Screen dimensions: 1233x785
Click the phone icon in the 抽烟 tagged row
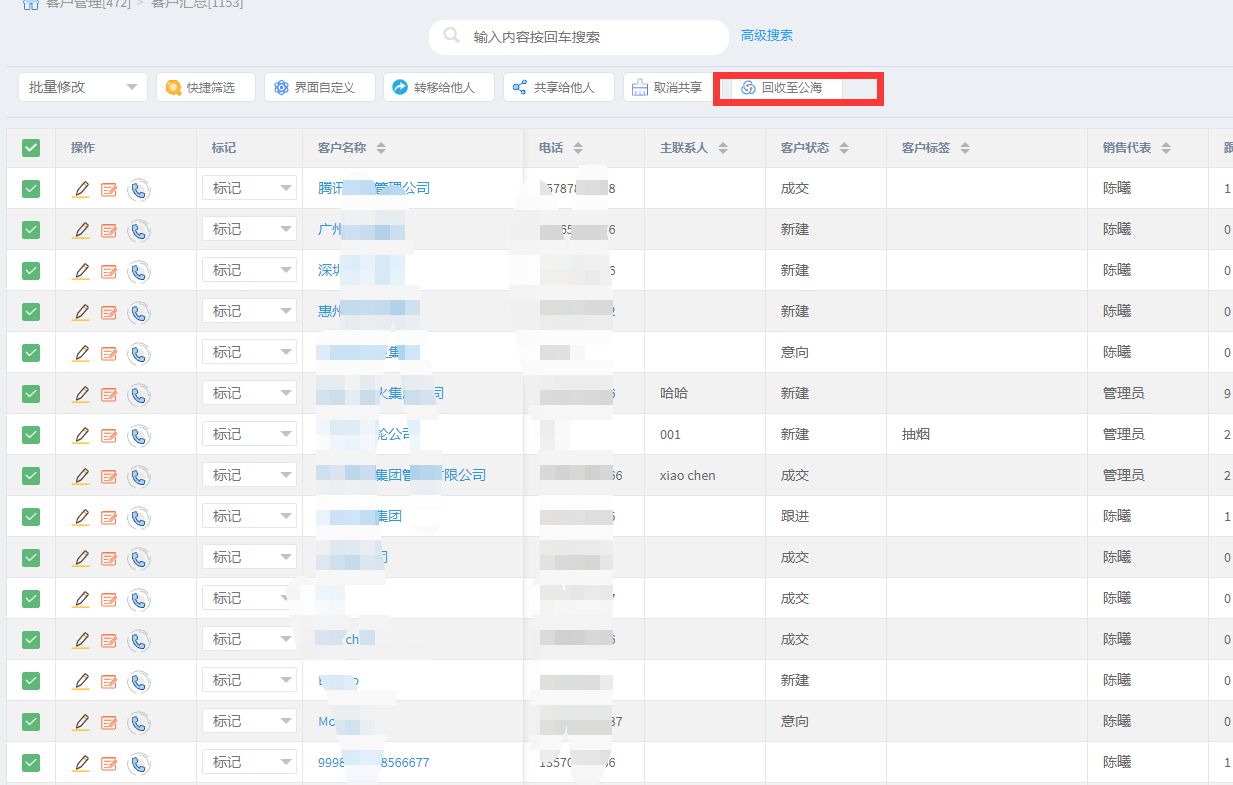tap(139, 434)
